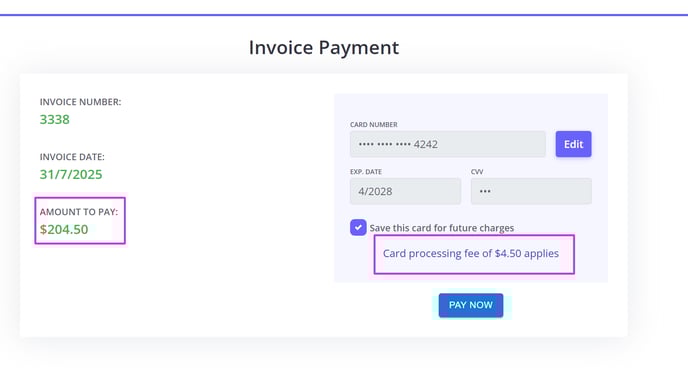The image size is (688, 378).
Task: Click the Edit button beside the card number
Action: [x=573, y=144]
